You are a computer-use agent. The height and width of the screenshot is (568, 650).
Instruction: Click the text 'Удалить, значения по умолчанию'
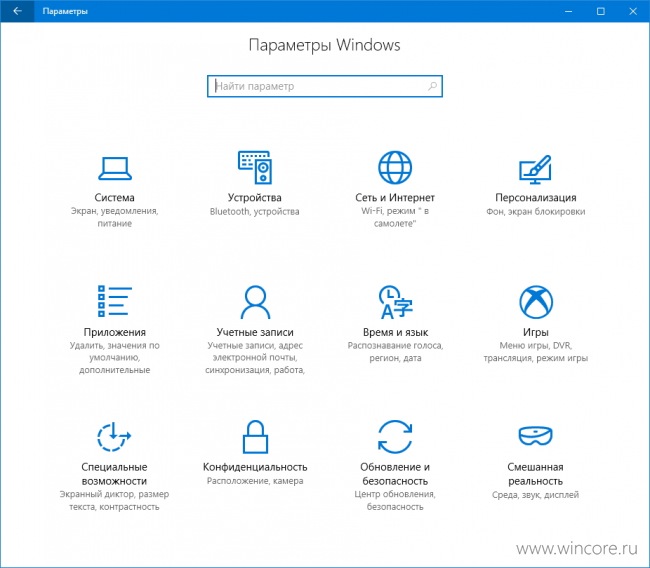pos(114,351)
